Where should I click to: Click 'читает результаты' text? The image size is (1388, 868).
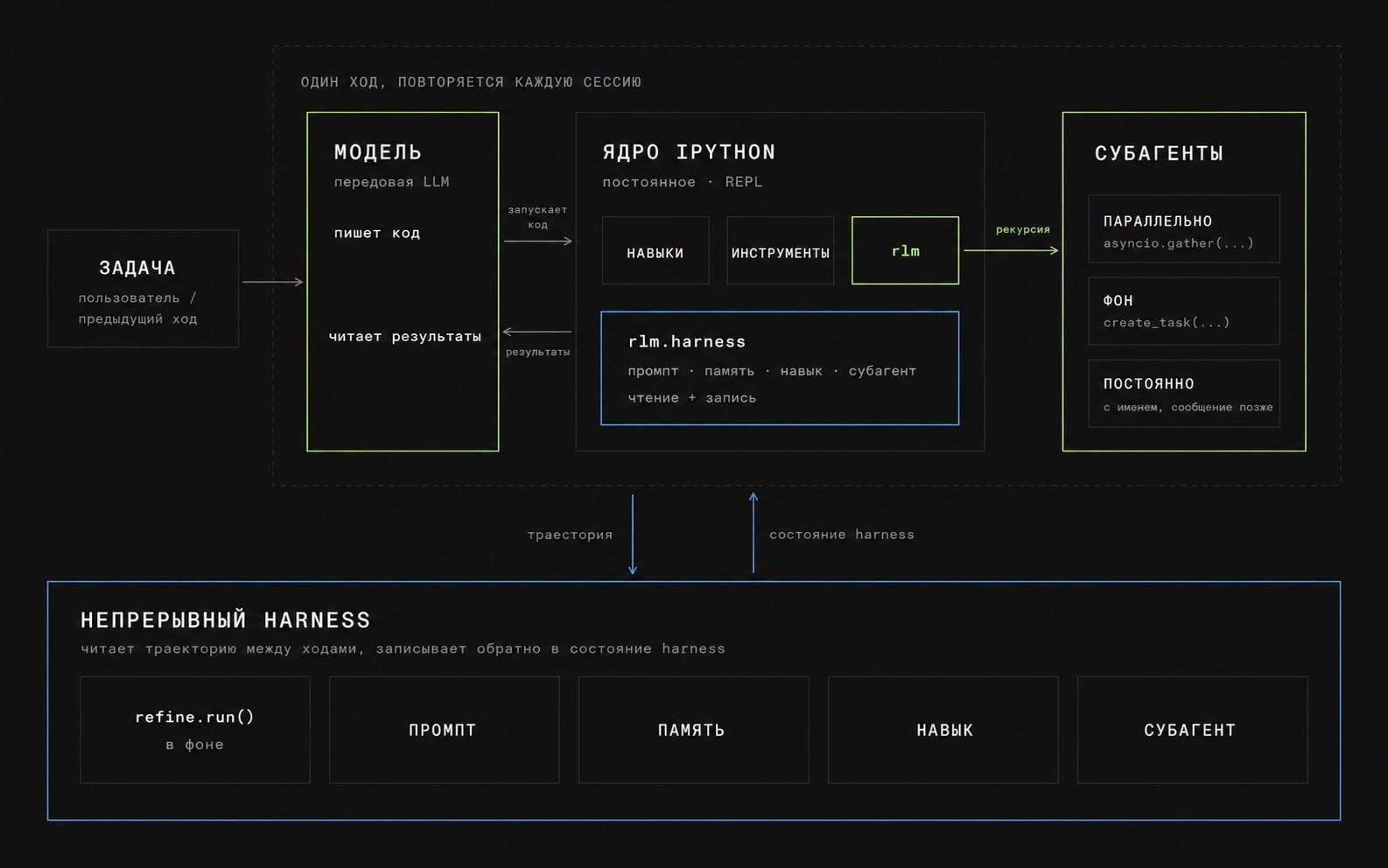404,336
